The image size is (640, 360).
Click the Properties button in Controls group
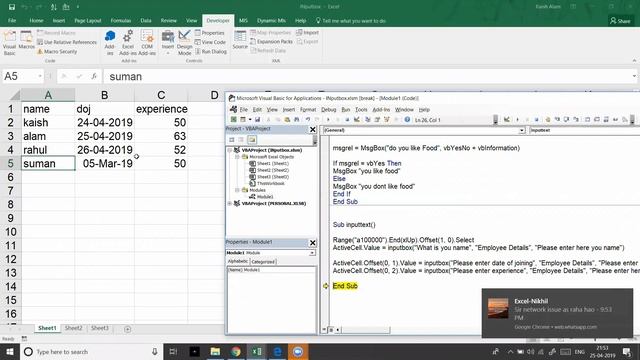(x=210, y=33)
